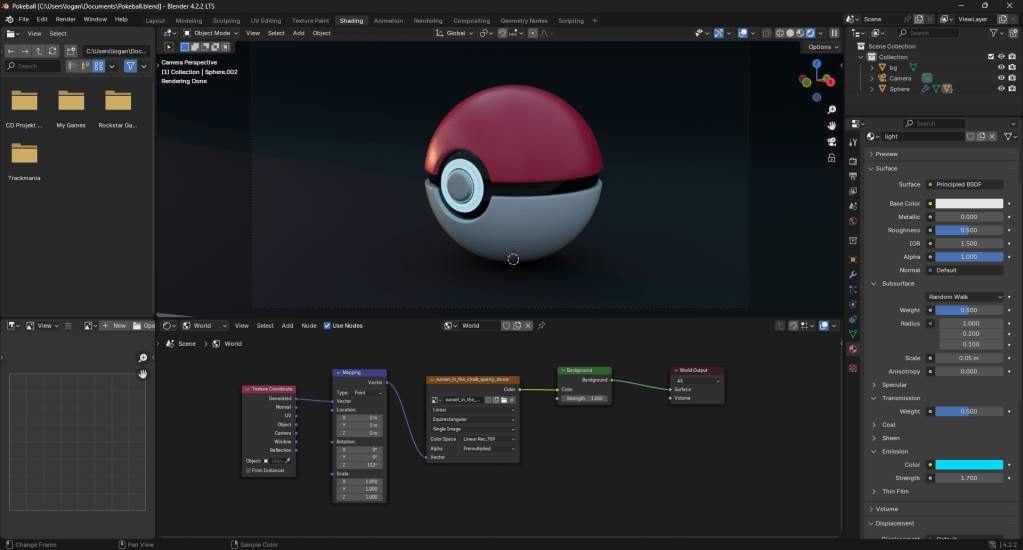The image size is (1023, 550).
Task: Open the Object Mode dropdown
Action: pyautogui.click(x=210, y=33)
